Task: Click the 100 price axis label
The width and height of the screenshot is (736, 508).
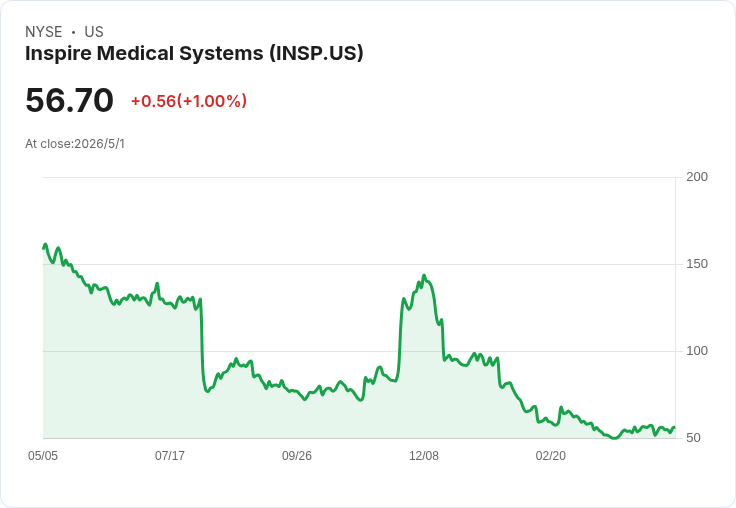Action: coord(697,351)
